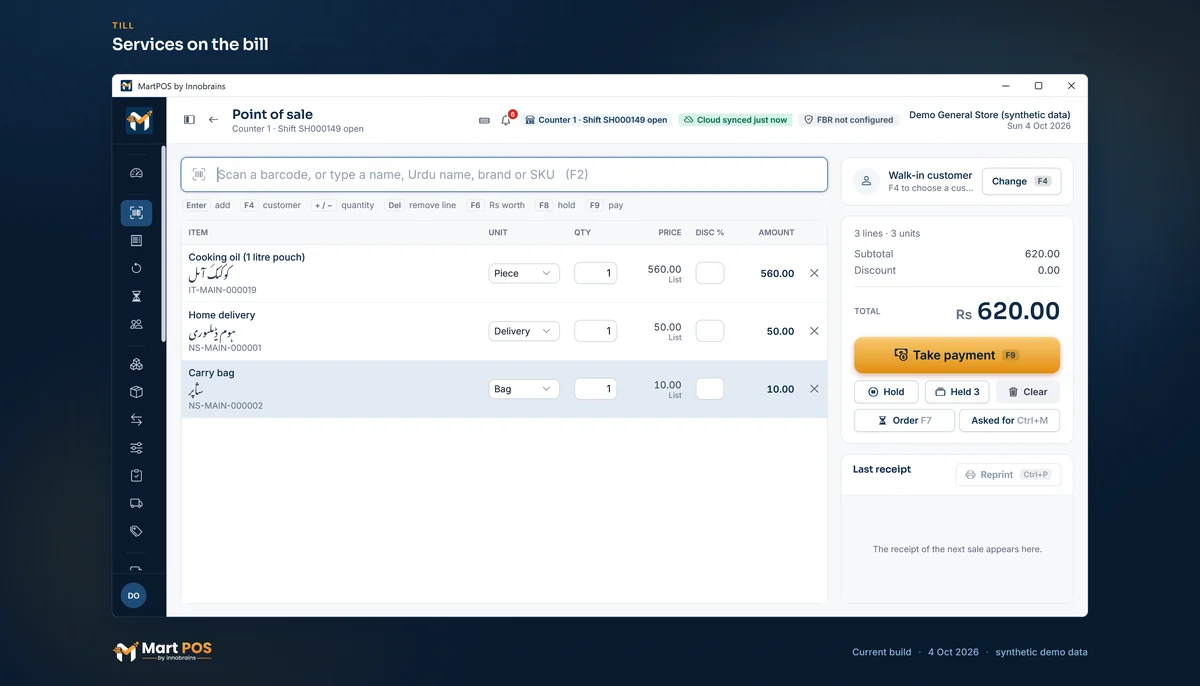Open the swap arrows icon in sidebar

(136, 420)
